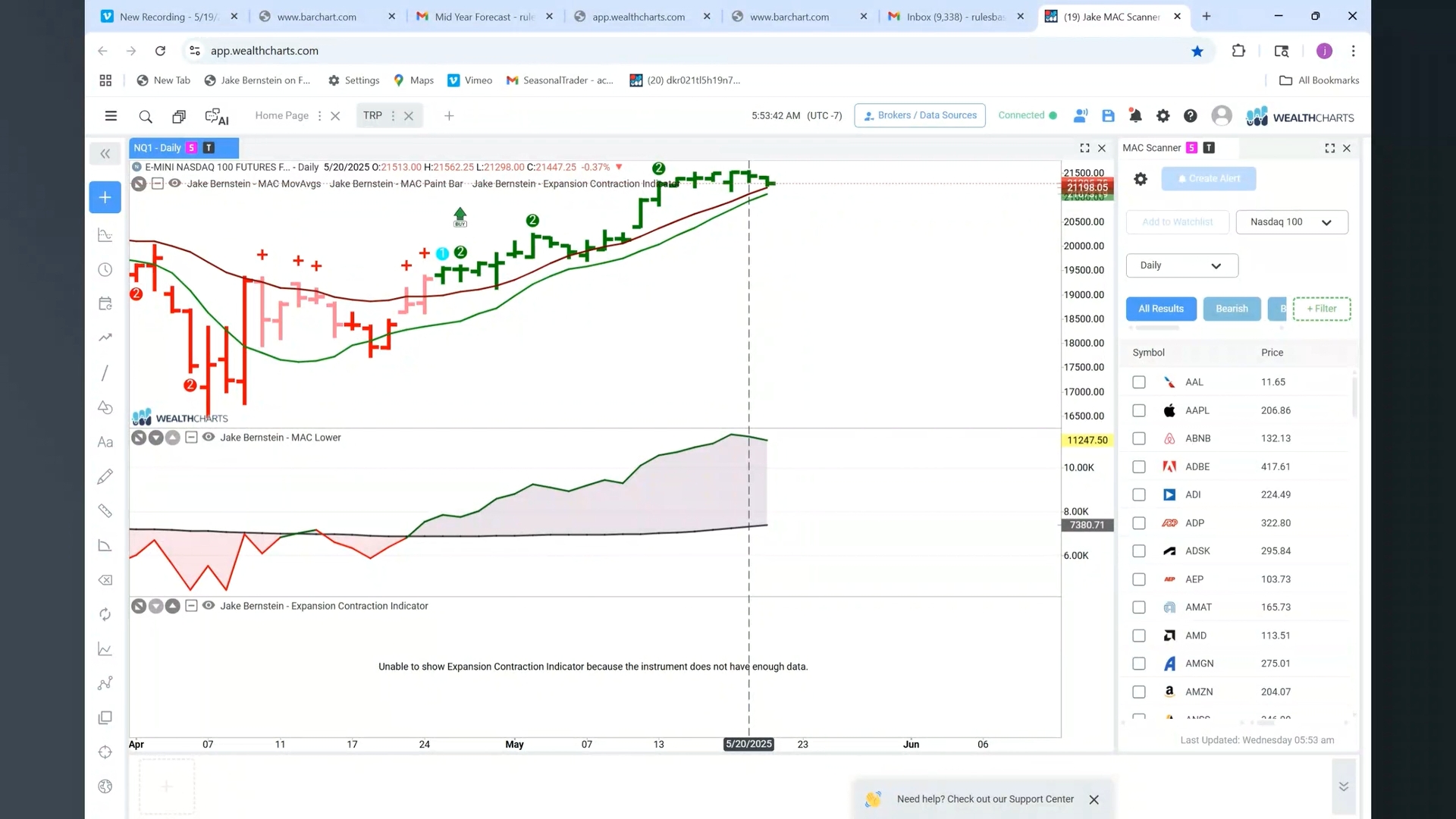This screenshot has height=819, width=1456.
Task: Tick the AAPL row checkbox
Action: coord(1138,410)
